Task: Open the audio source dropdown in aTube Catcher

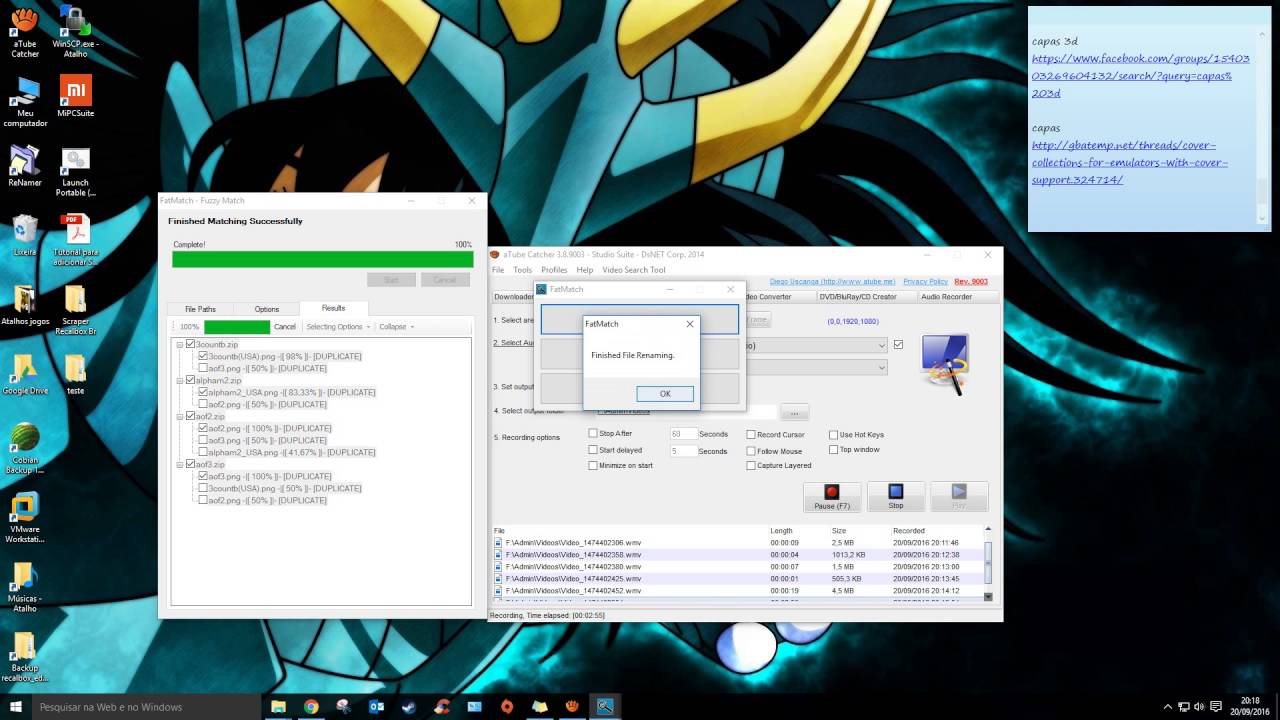Action: coord(881,345)
